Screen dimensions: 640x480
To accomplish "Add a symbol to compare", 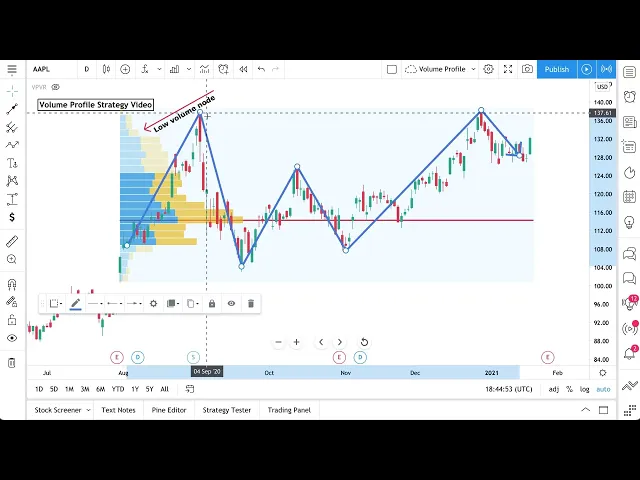I will 125,69.
